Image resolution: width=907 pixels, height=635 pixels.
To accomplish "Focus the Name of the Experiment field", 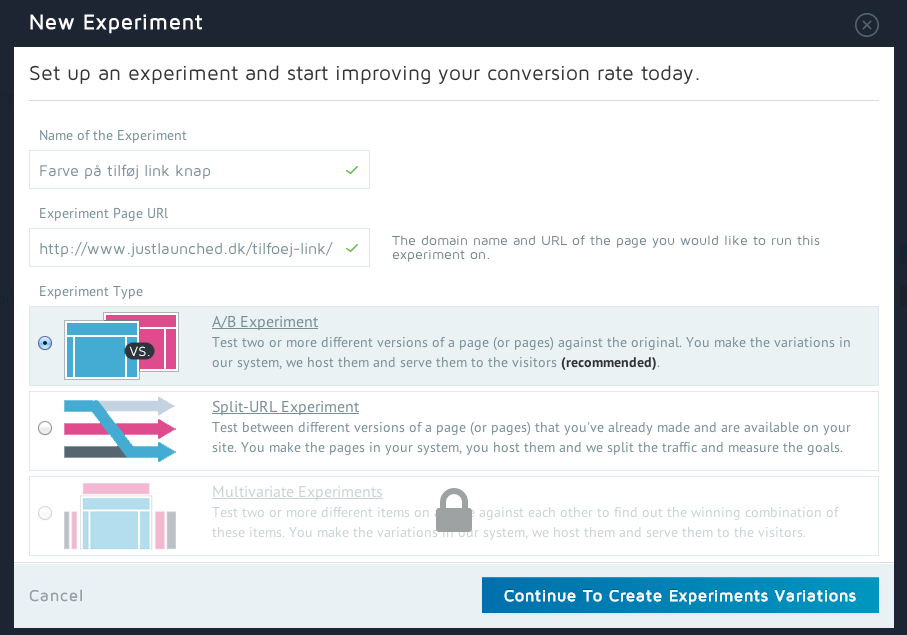I will click(185, 170).
